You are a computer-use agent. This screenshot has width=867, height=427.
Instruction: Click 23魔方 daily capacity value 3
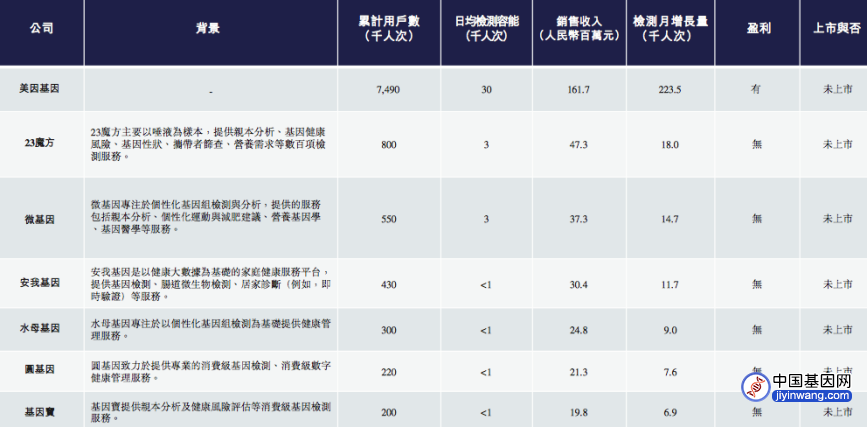[x=486, y=145]
